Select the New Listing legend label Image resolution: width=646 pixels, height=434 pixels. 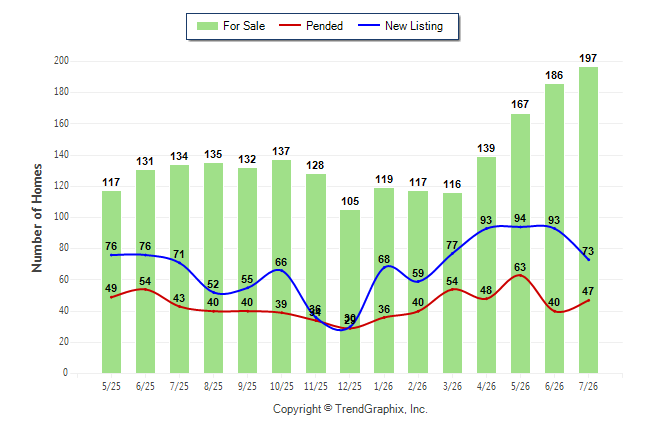[x=414, y=26]
